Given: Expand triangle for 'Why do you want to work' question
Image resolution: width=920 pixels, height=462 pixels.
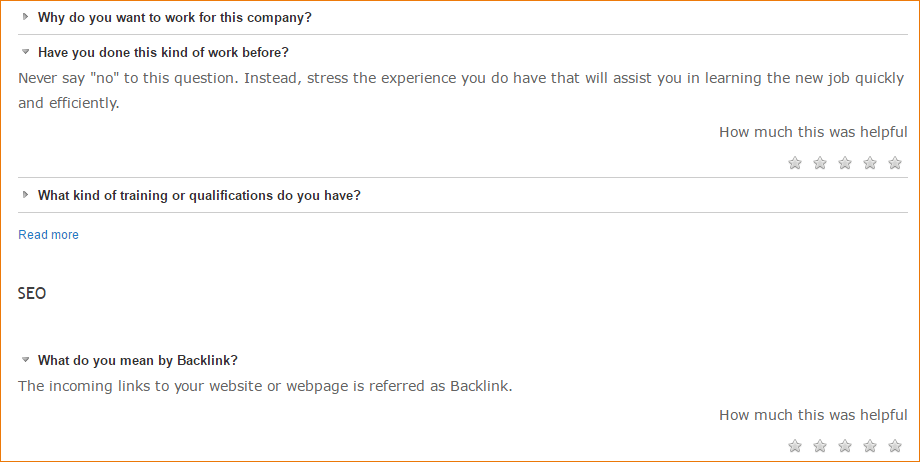Looking at the screenshot, I should (26, 16).
